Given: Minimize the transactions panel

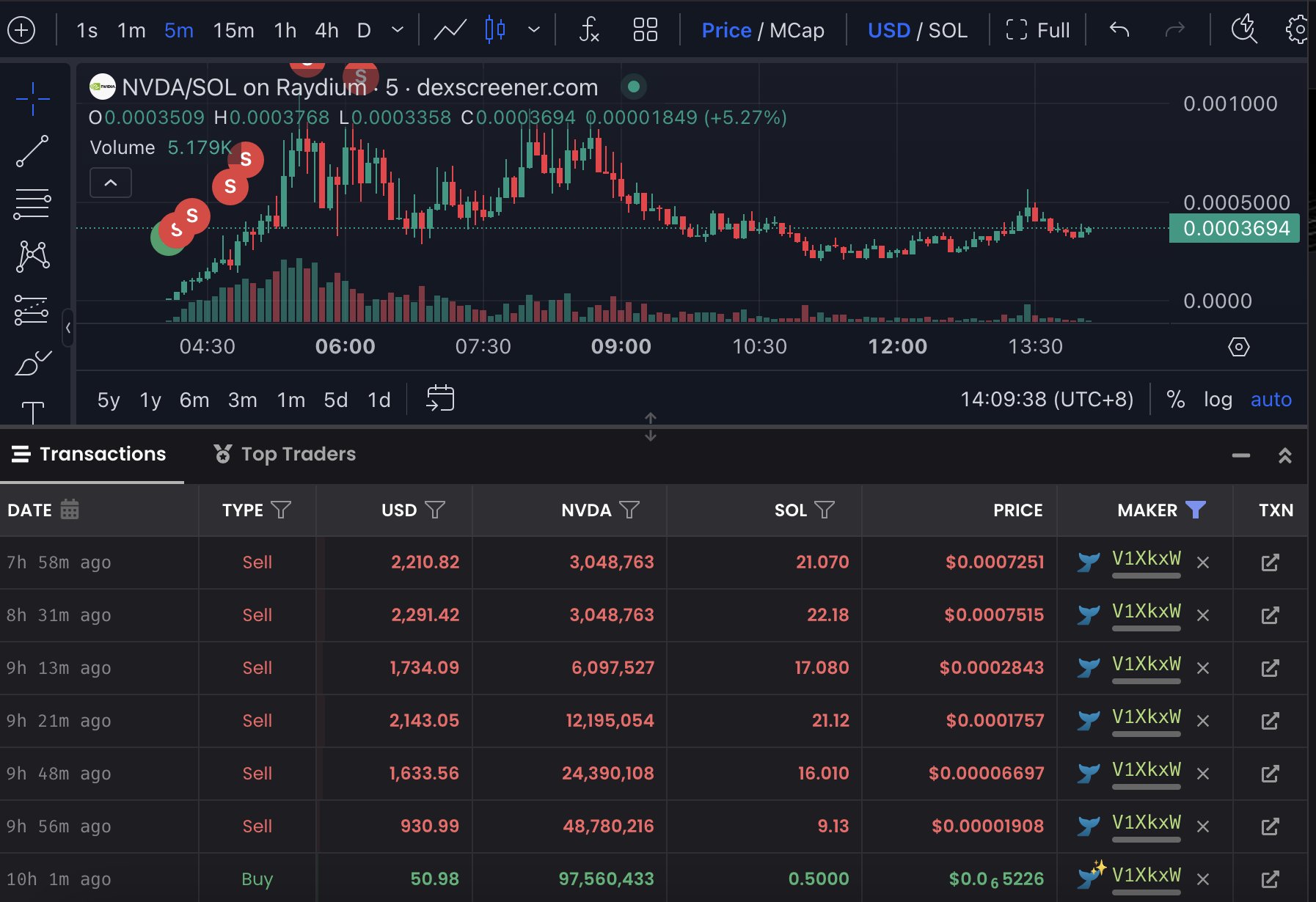Looking at the screenshot, I should [x=1240, y=455].
